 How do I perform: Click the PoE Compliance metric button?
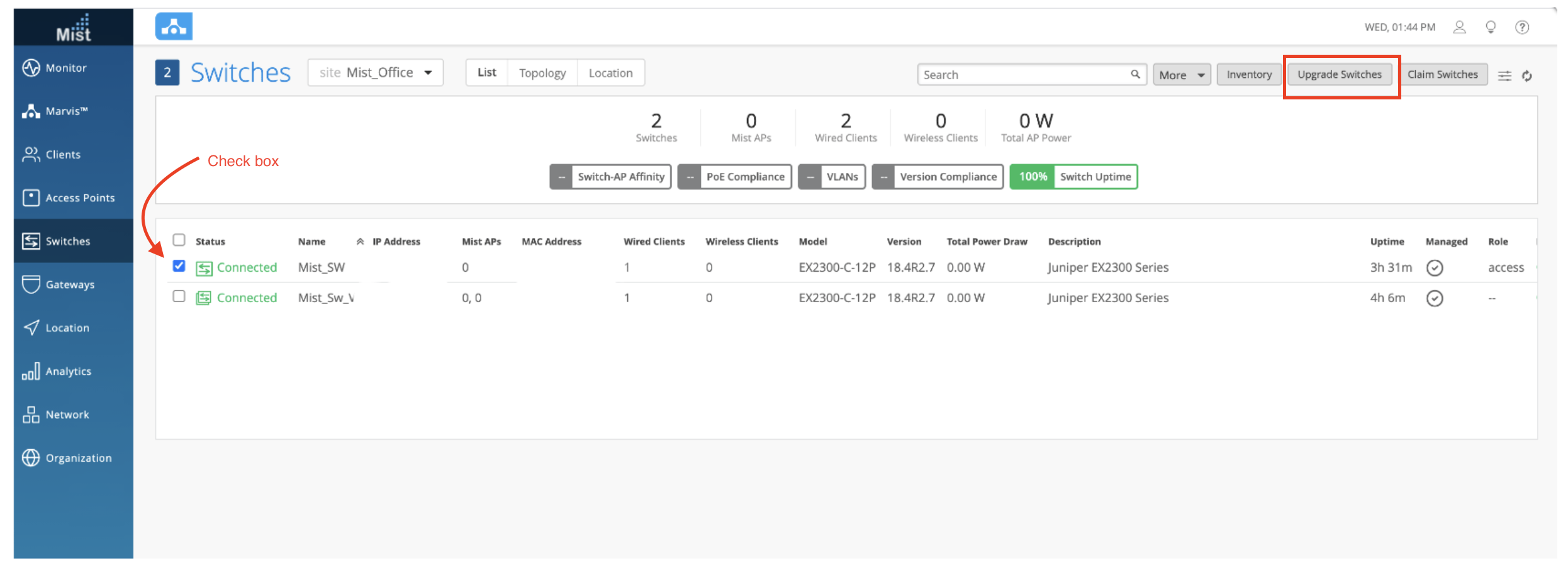point(734,177)
